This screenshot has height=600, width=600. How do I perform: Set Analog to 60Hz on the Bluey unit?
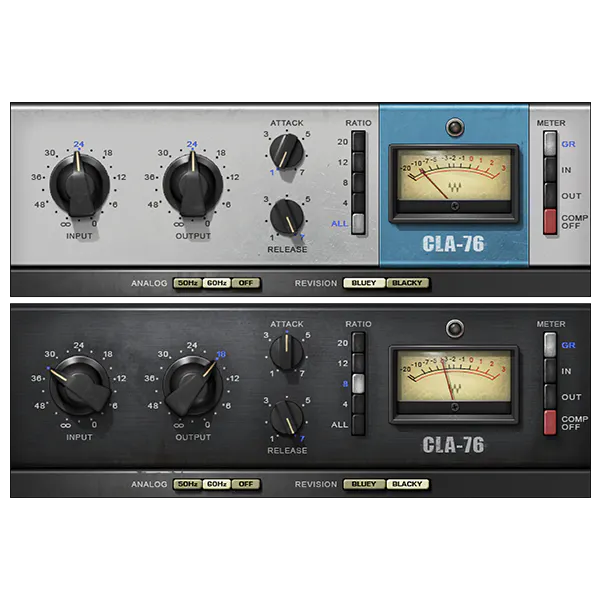click(x=217, y=283)
